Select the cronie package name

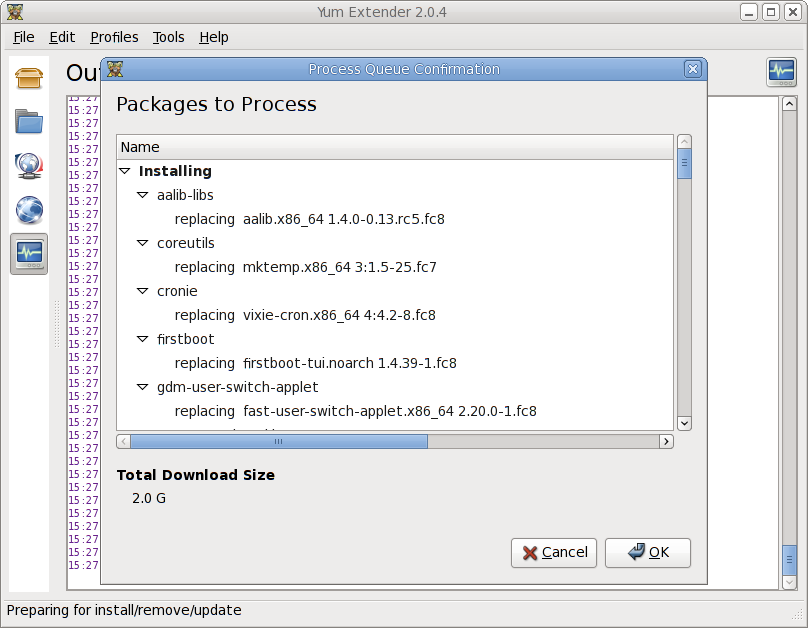pos(177,291)
